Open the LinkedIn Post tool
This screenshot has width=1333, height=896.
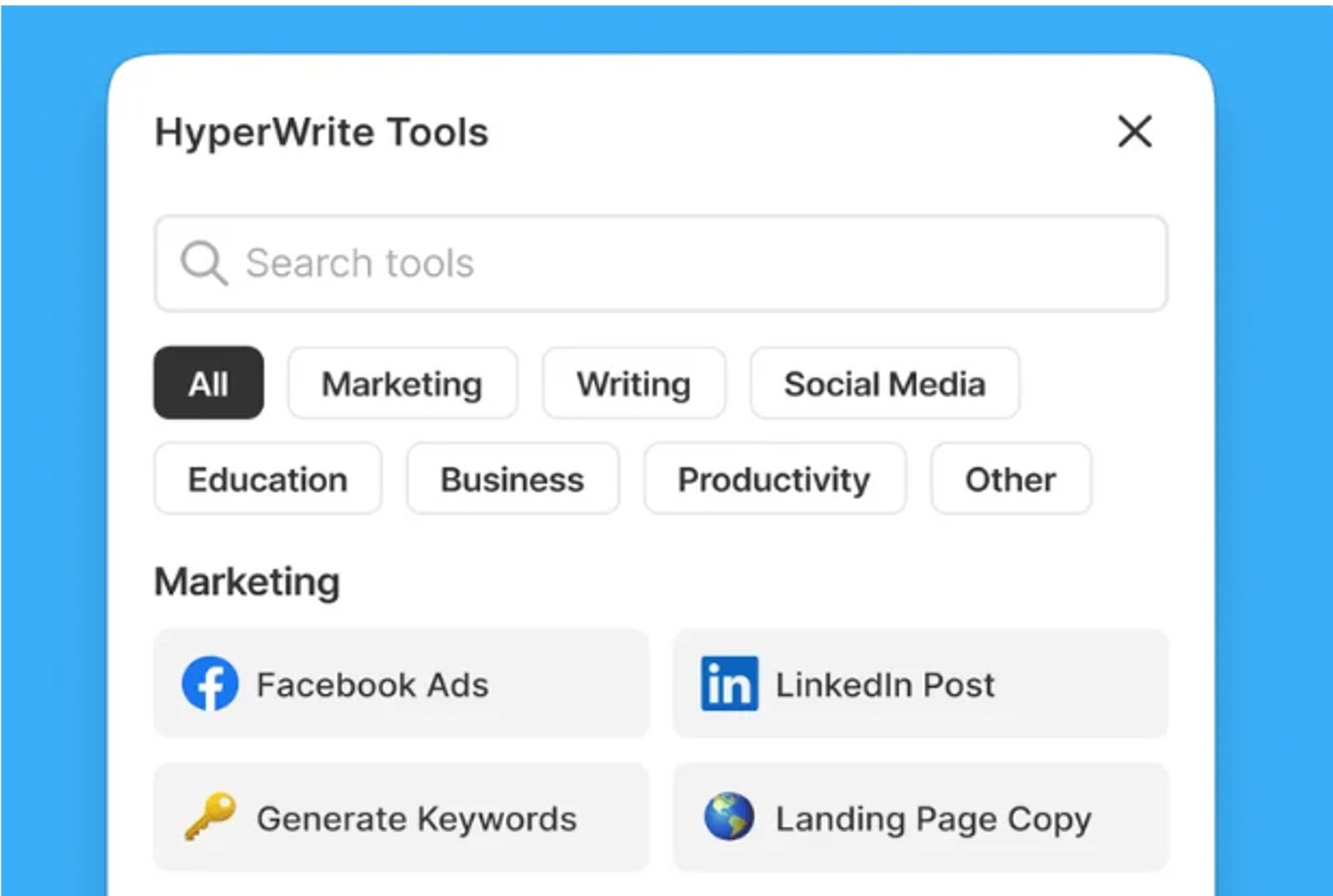(921, 684)
